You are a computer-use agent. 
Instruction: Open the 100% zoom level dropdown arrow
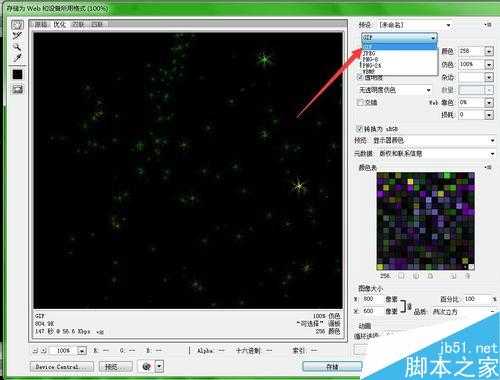tap(82, 351)
